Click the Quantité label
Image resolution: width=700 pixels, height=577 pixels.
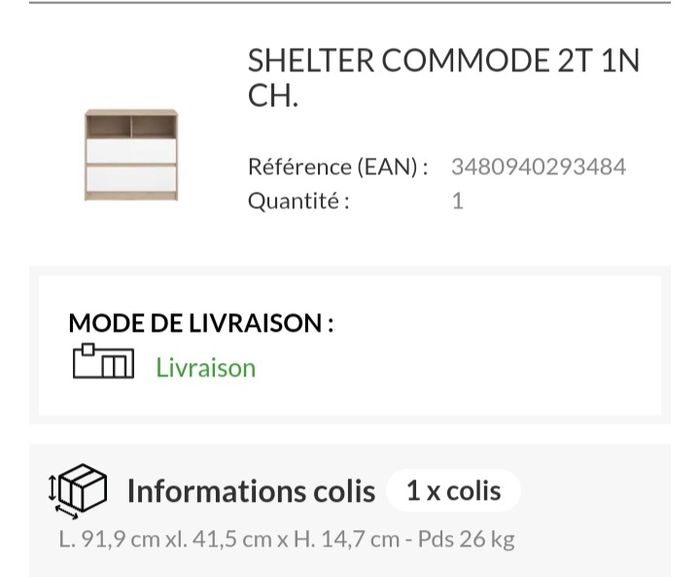(x=298, y=201)
